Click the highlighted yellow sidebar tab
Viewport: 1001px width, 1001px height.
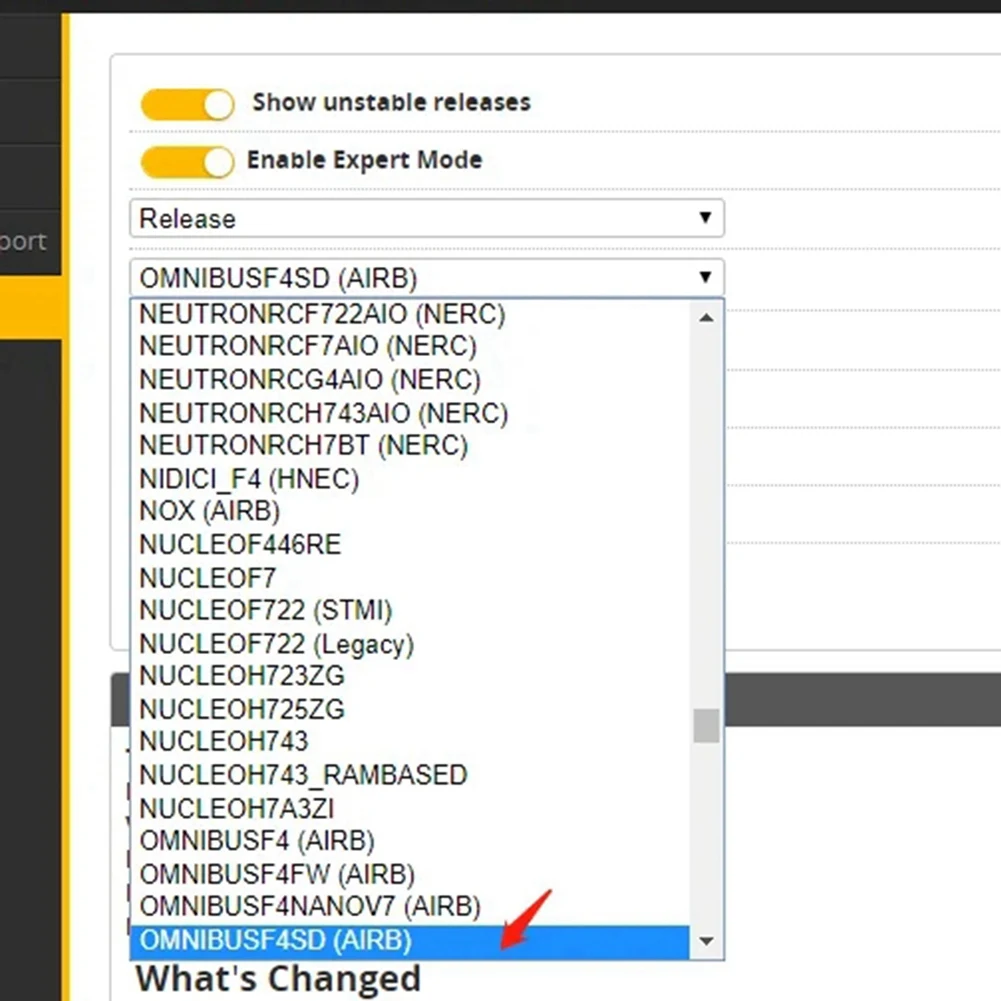[31, 308]
